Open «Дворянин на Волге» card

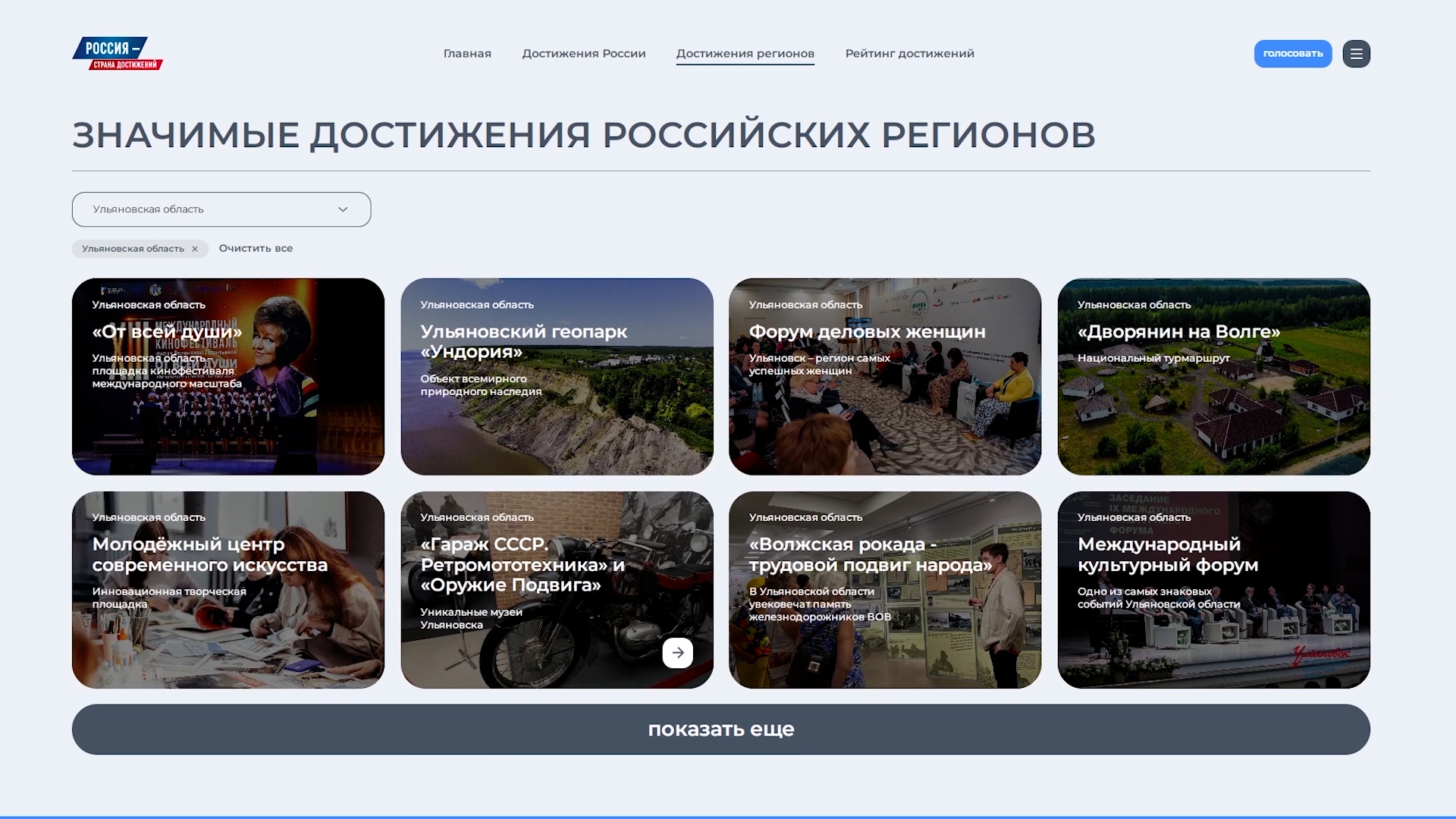(1213, 409)
